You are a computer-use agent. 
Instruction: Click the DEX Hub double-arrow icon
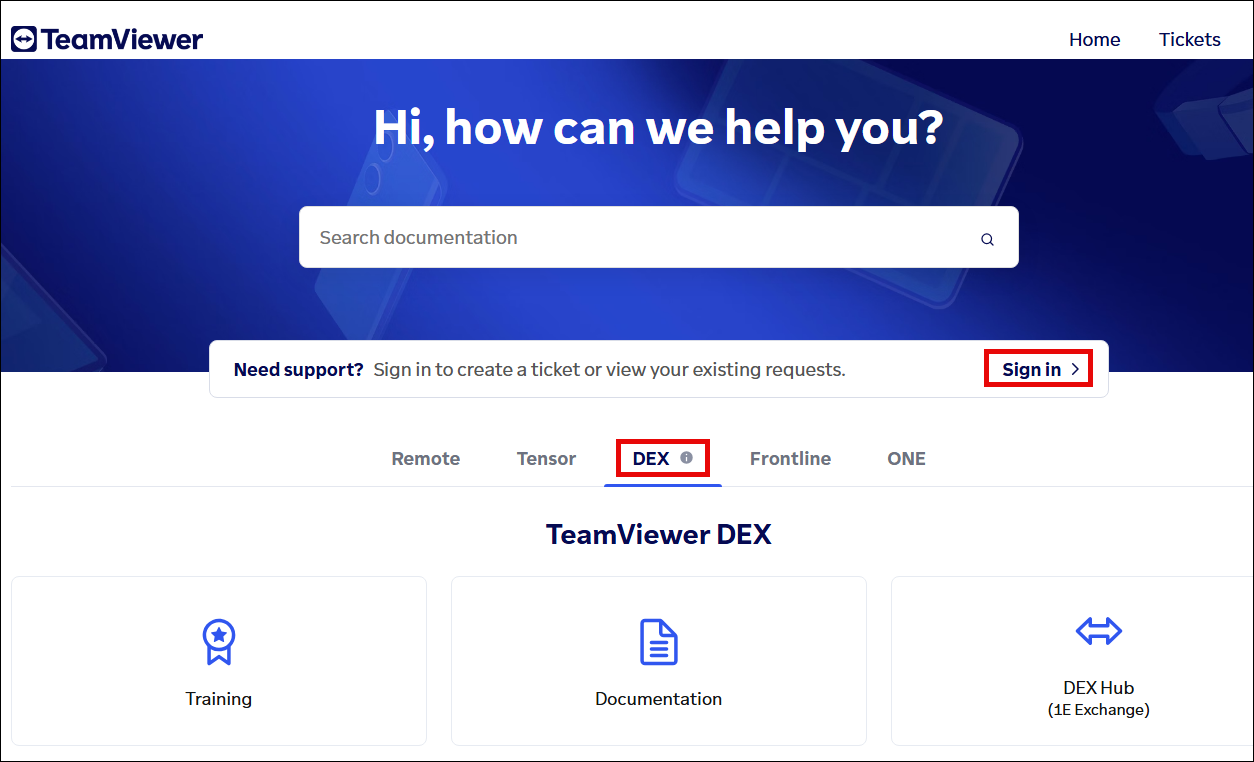[x=1099, y=631]
